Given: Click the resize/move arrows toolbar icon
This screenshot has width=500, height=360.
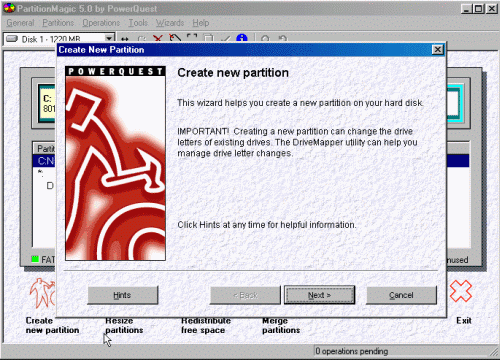Looking at the screenshot, I should click(x=125, y=39).
